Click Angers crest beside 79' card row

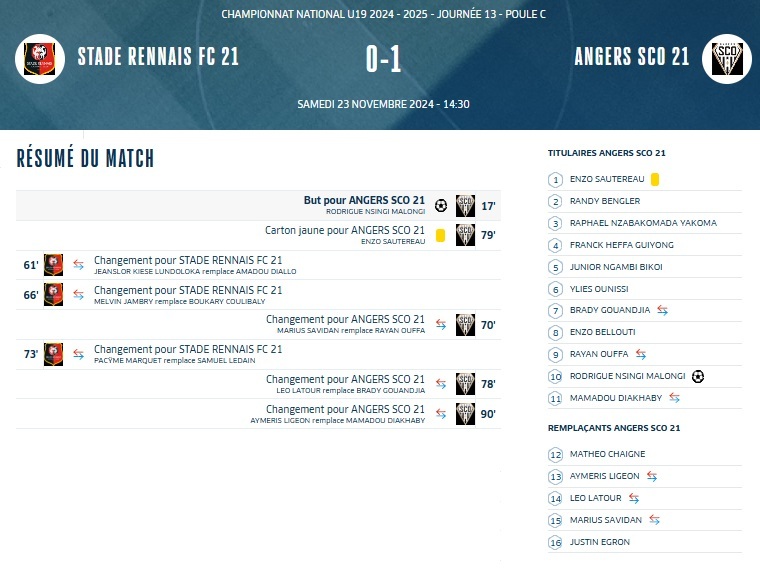[x=465, y=235]
